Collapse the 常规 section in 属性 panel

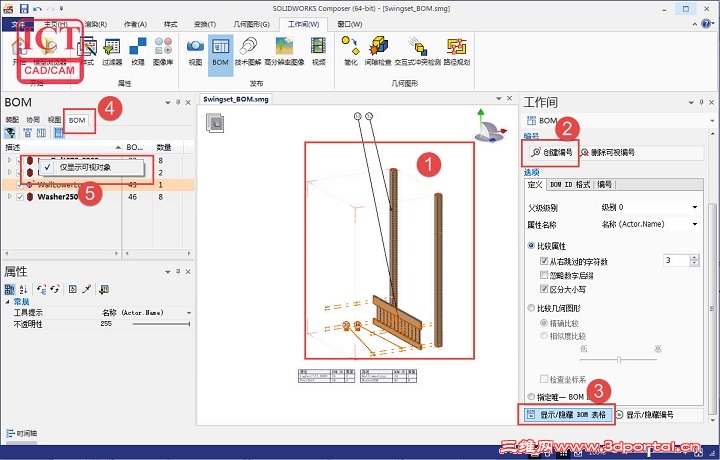click(7, 302)
